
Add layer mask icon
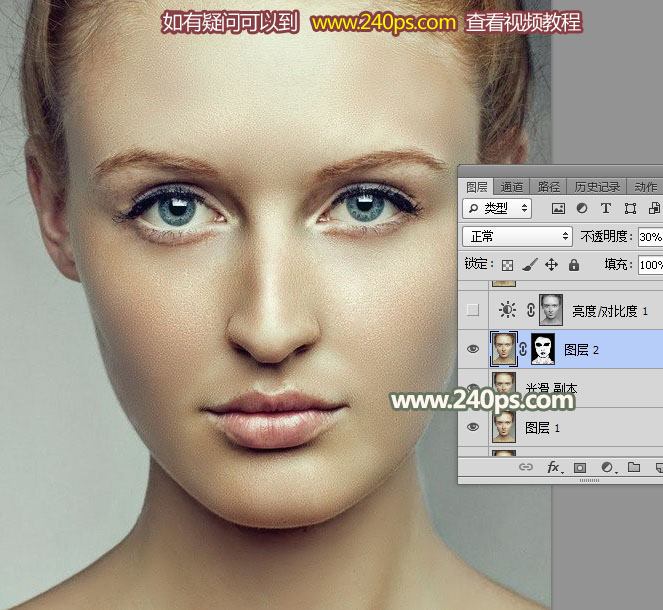580,468
